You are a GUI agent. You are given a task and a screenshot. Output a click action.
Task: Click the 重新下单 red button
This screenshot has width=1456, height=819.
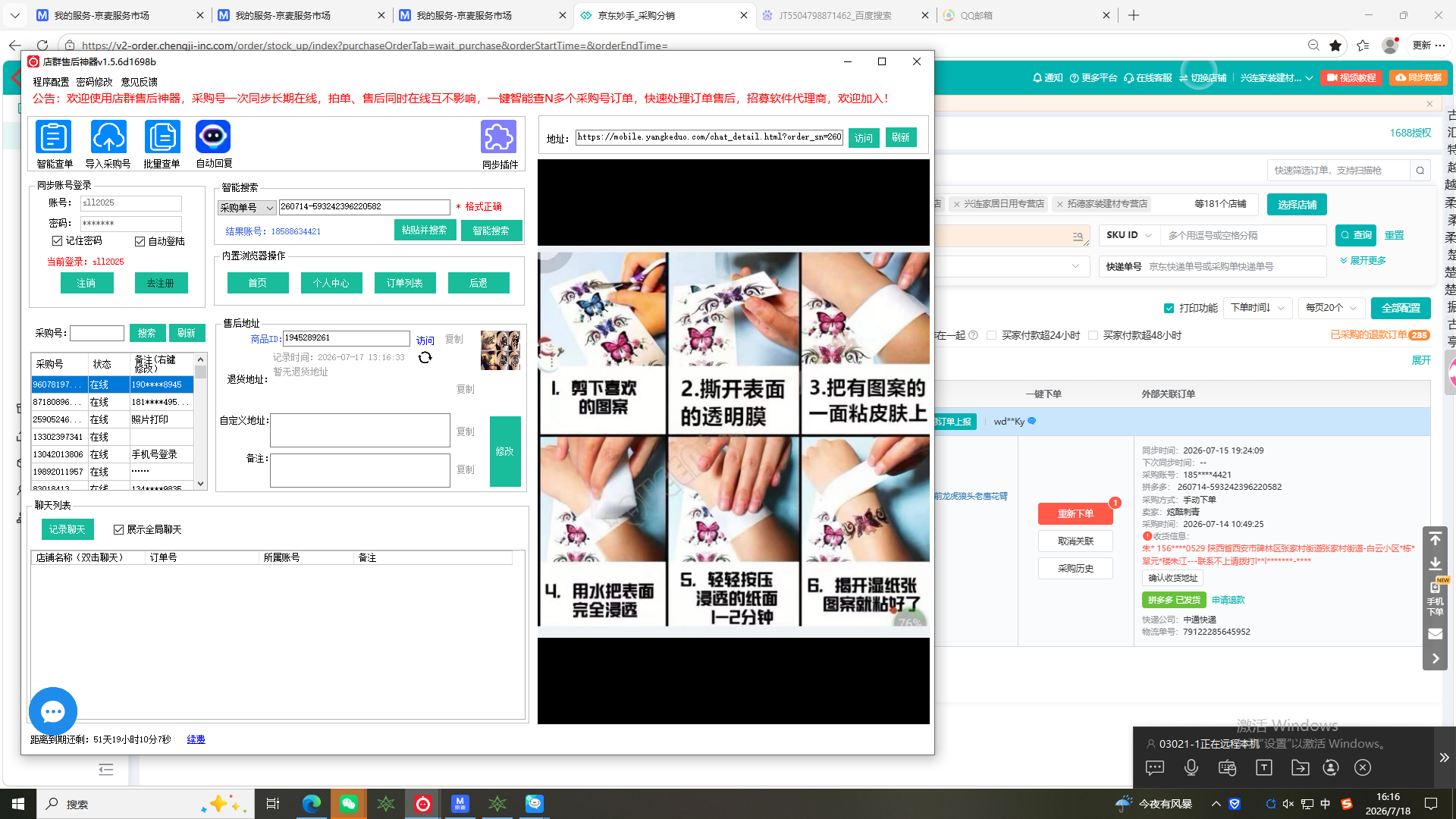click(x=1075, y=513)
